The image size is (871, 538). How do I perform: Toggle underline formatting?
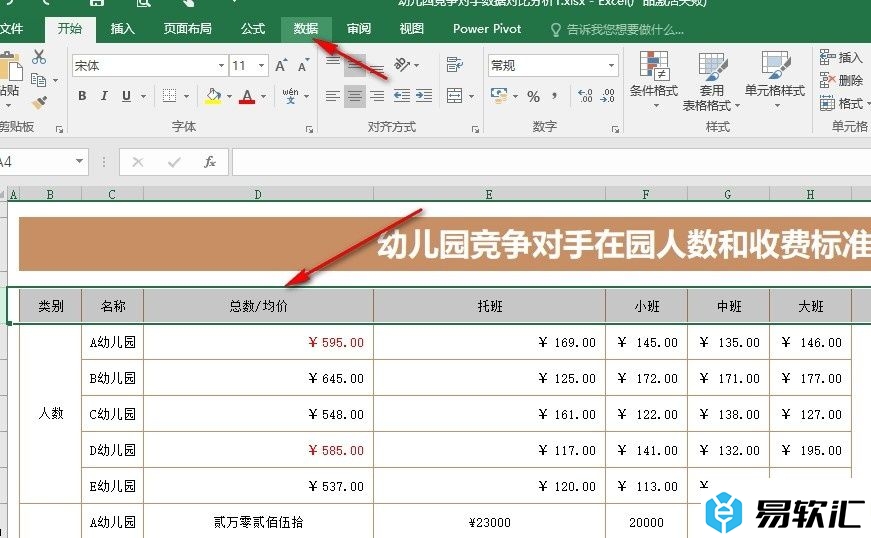tap(126, 95)
